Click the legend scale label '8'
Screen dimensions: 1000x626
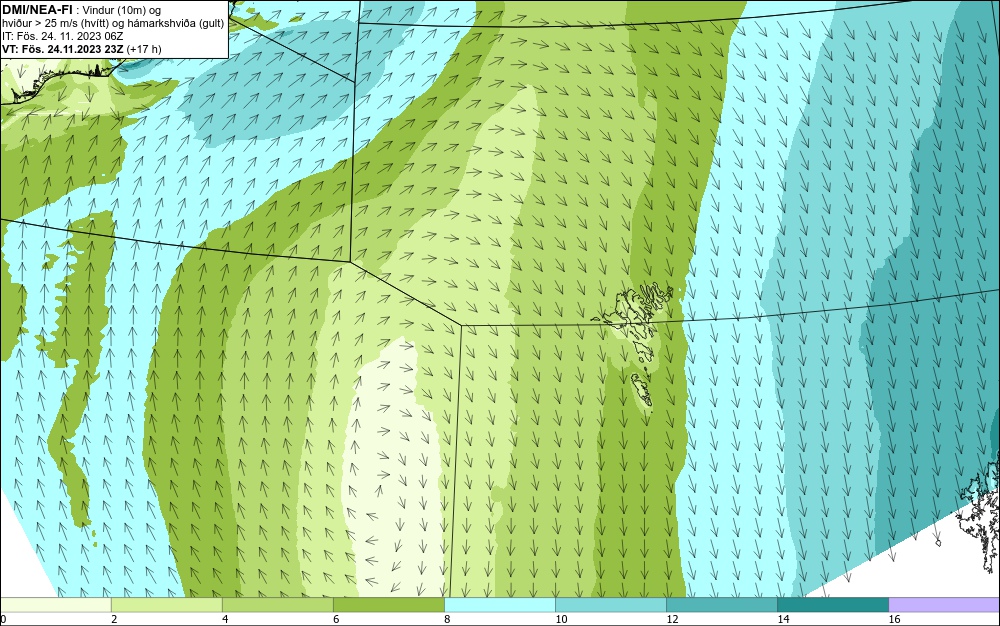pos(447,619)
